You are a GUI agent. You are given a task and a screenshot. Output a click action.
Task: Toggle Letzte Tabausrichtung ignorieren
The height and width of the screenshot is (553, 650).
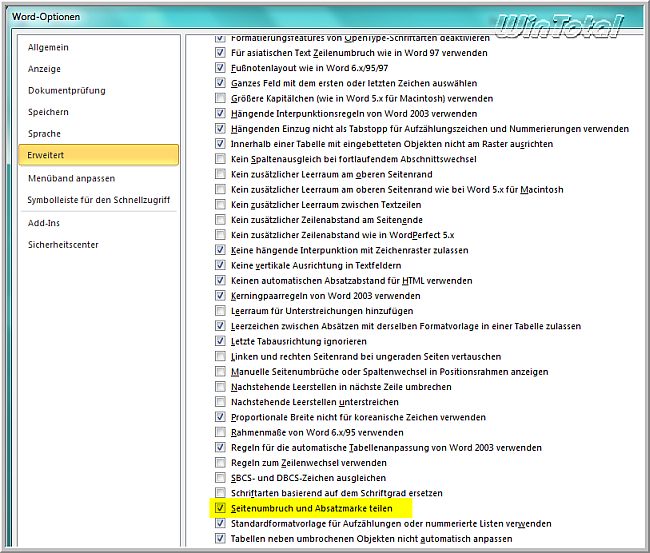(220, 341)
